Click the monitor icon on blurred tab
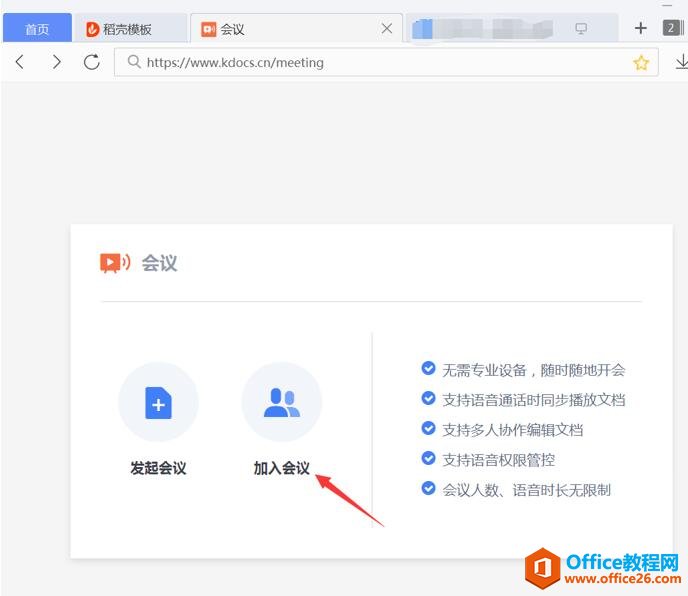688x596 pixels. (x=581, y=29)
